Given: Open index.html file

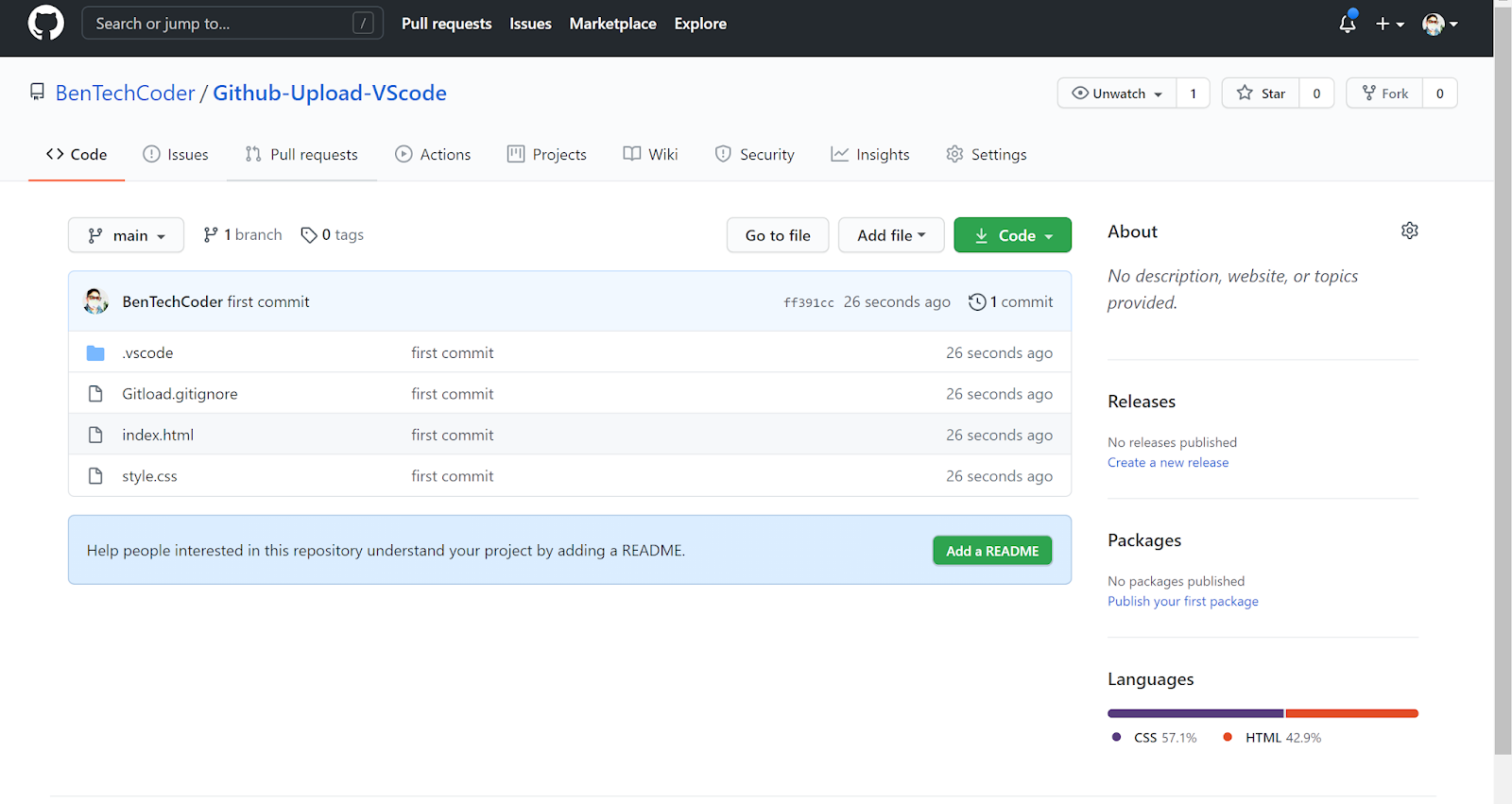Looking at the screenshot, I should coord(158,435).
